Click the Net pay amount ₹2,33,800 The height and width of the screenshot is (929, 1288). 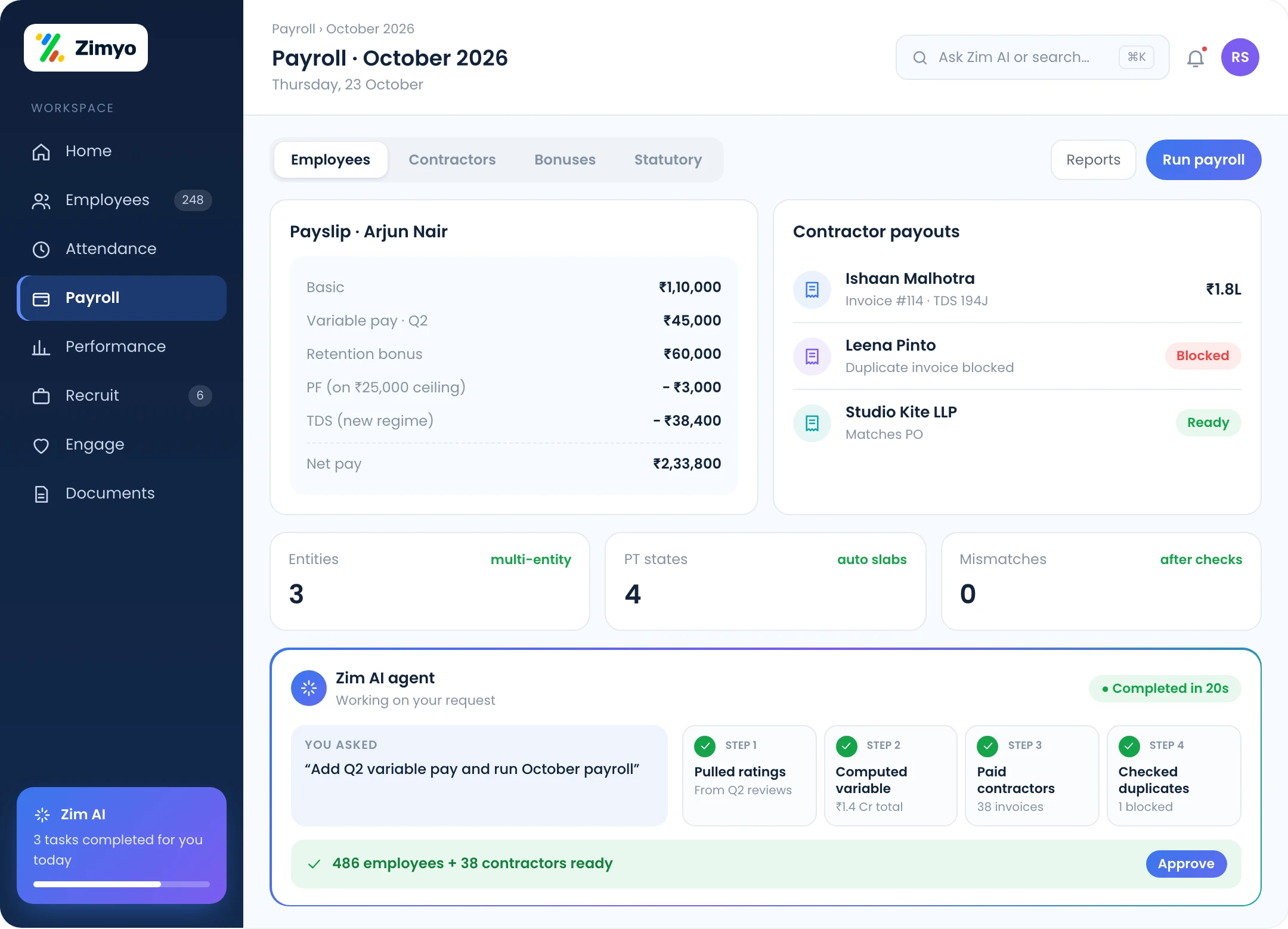(x=687, y=464)
